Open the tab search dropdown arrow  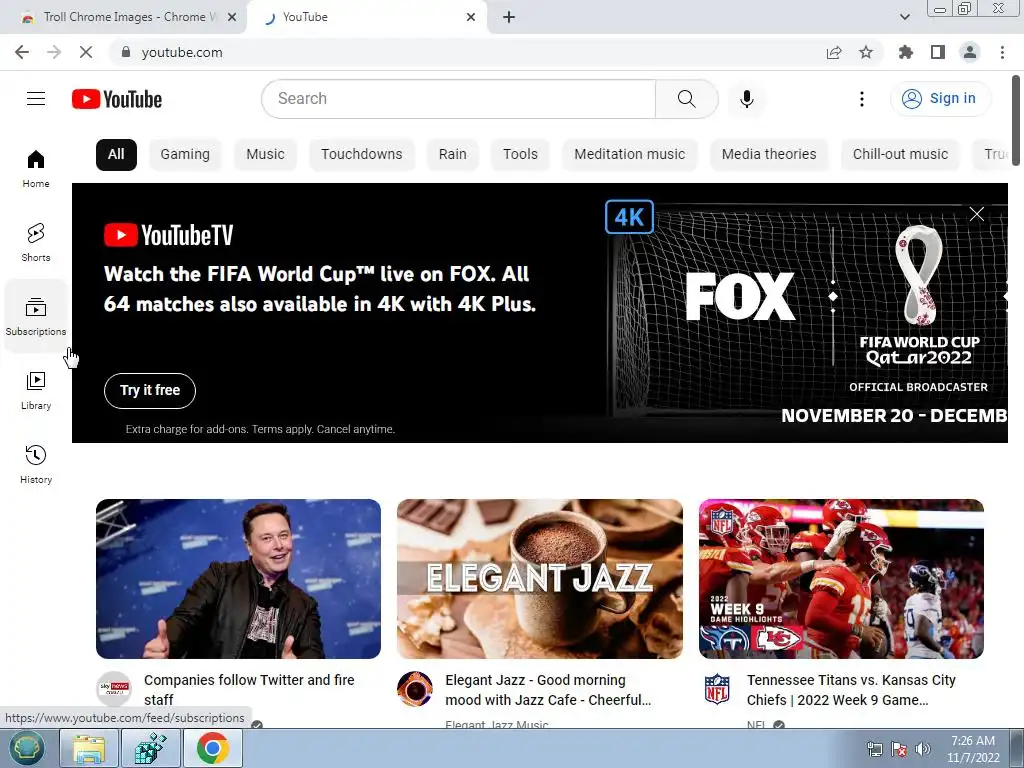click(x=904, y=17)
